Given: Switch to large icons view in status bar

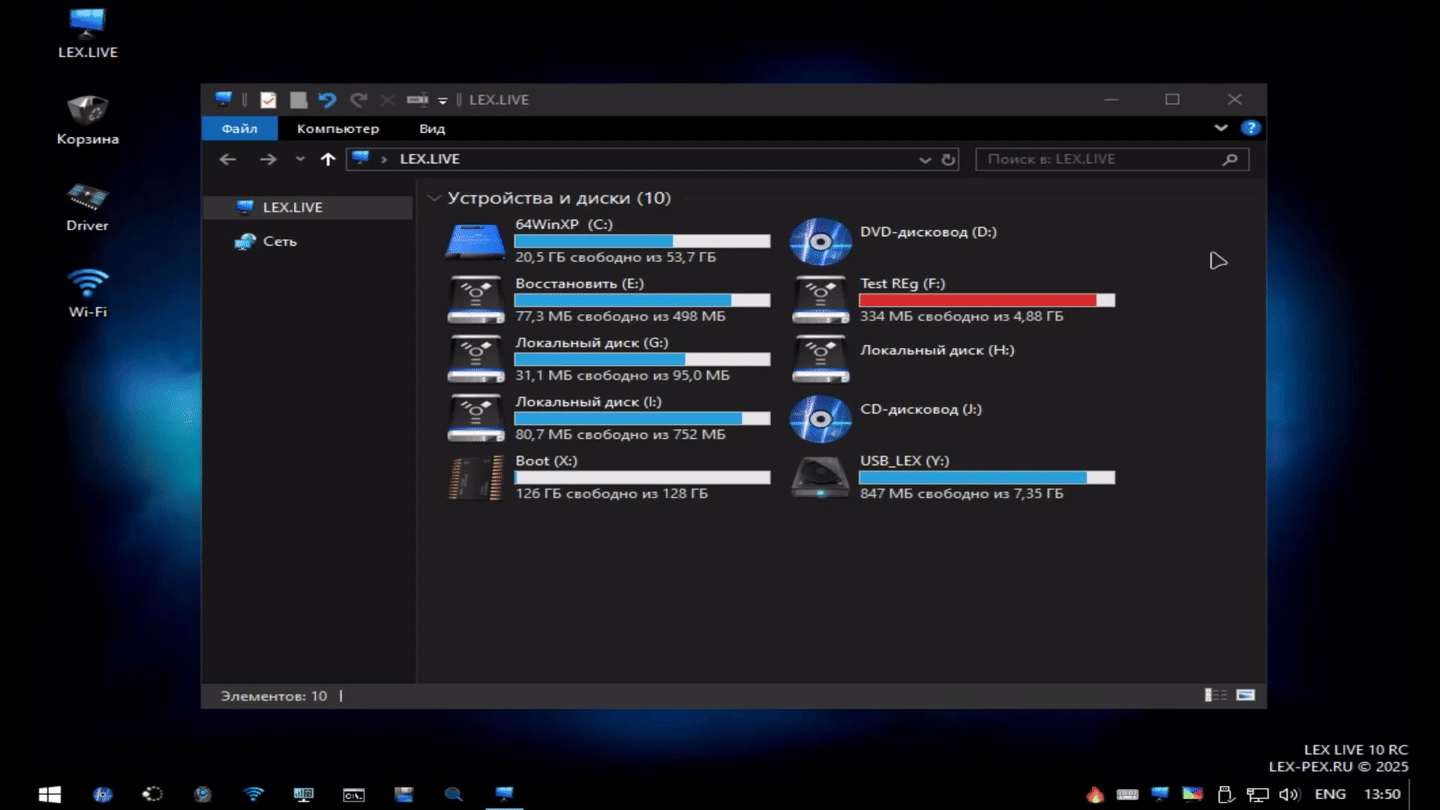Looking at the screenshot, I should [x=1245, y=695].
